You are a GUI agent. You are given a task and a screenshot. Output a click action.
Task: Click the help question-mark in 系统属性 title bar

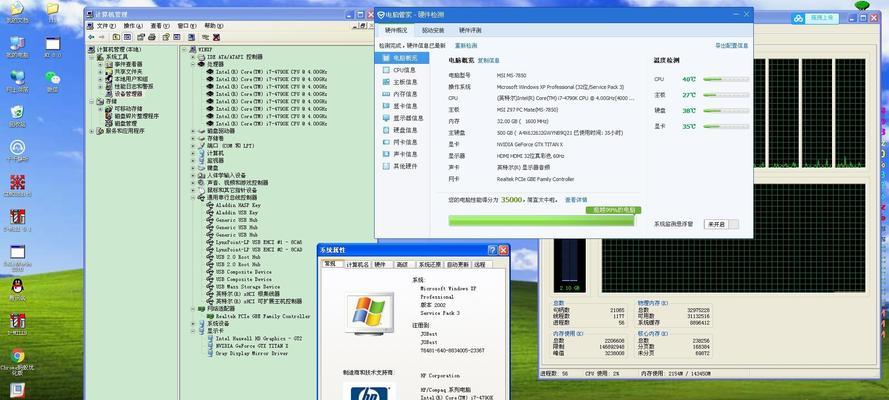click(x=493, y=250)
